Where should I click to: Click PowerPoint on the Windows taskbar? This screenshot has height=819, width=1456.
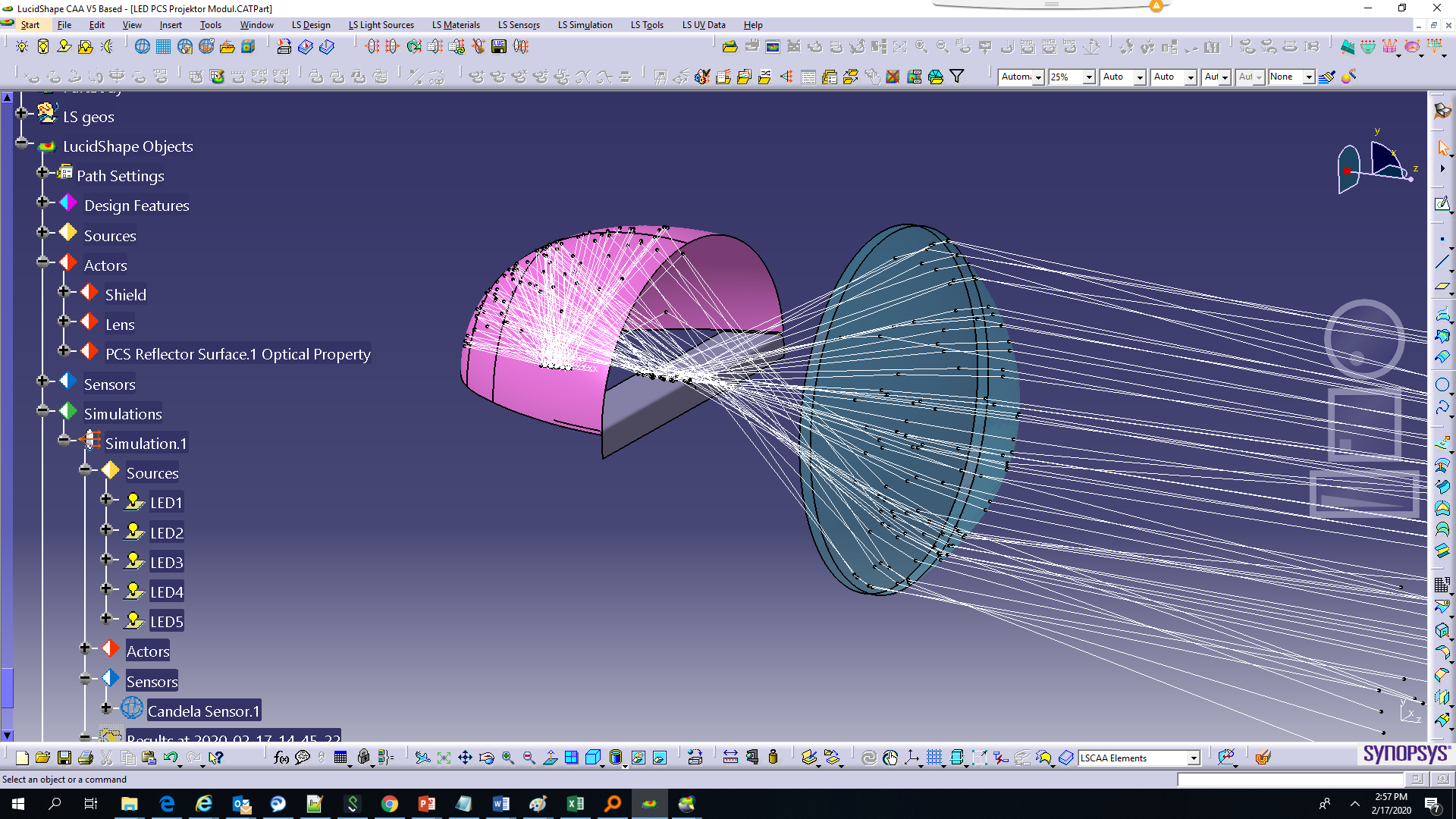(427, 804)
